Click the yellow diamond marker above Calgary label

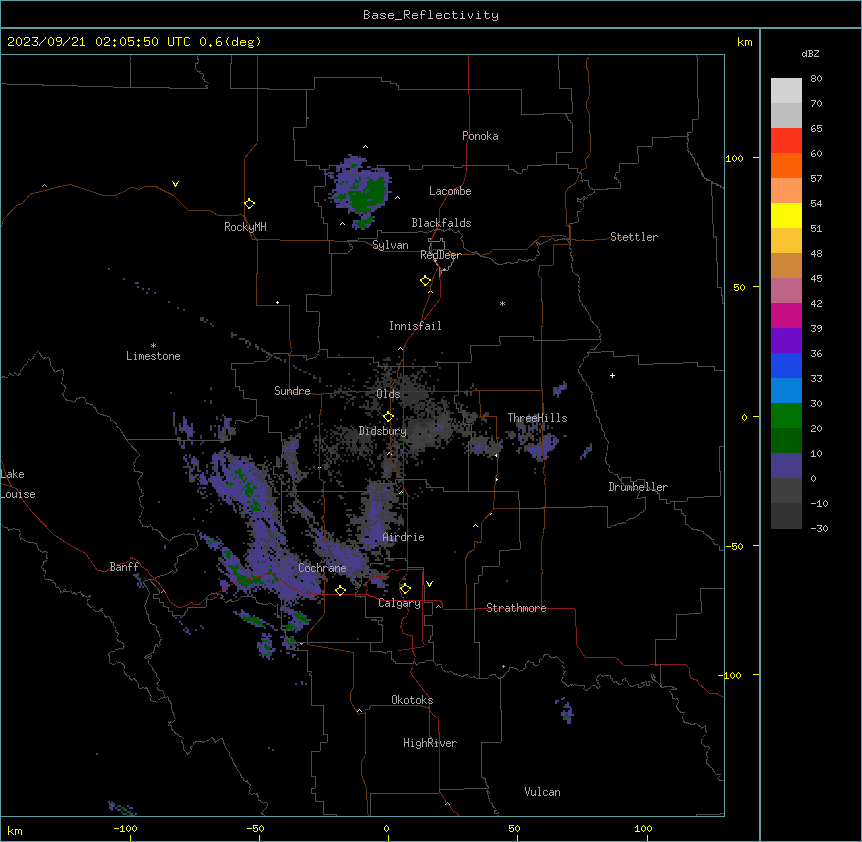point(405,589)
